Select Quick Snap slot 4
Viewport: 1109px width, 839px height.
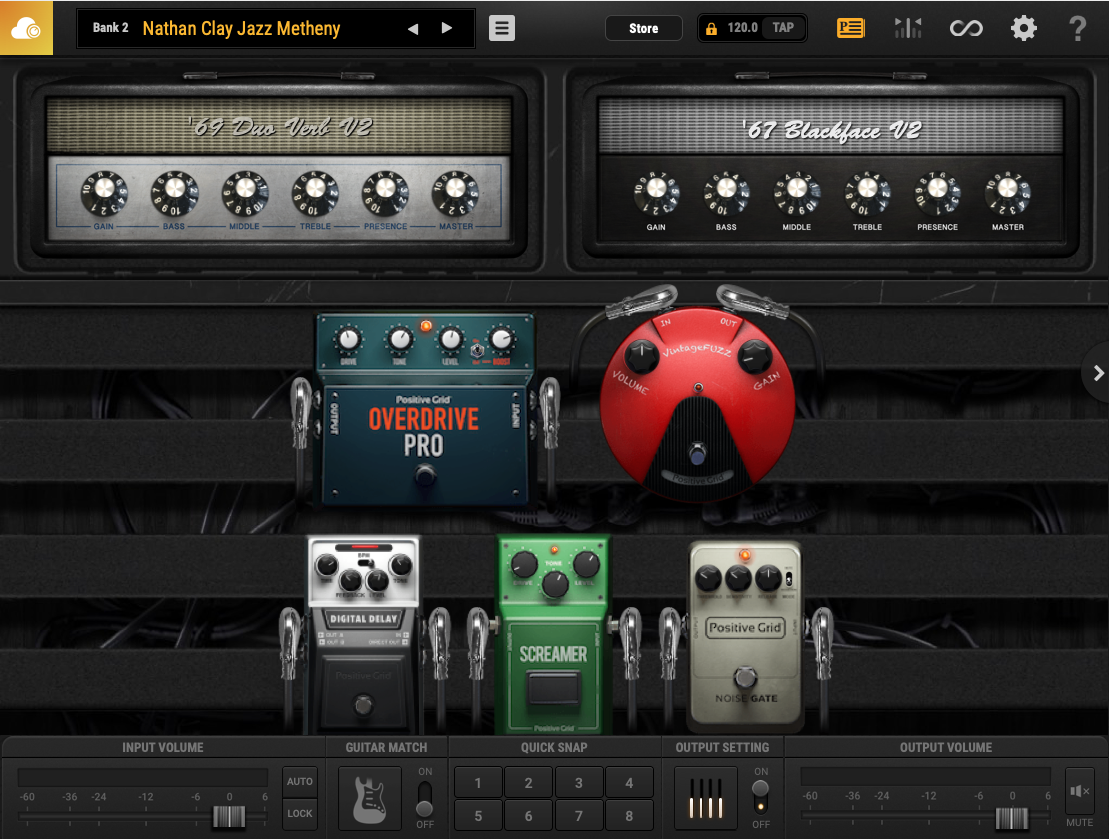coord(629,783)
